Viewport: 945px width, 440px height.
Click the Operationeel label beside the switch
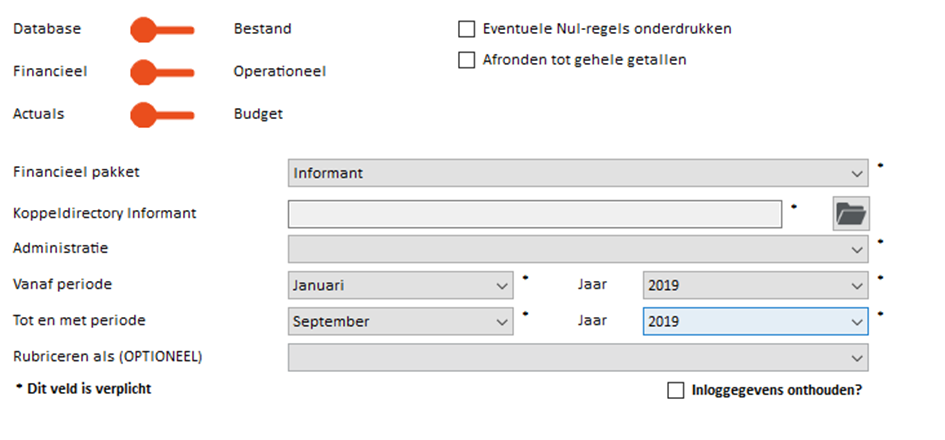click(280, 72)
